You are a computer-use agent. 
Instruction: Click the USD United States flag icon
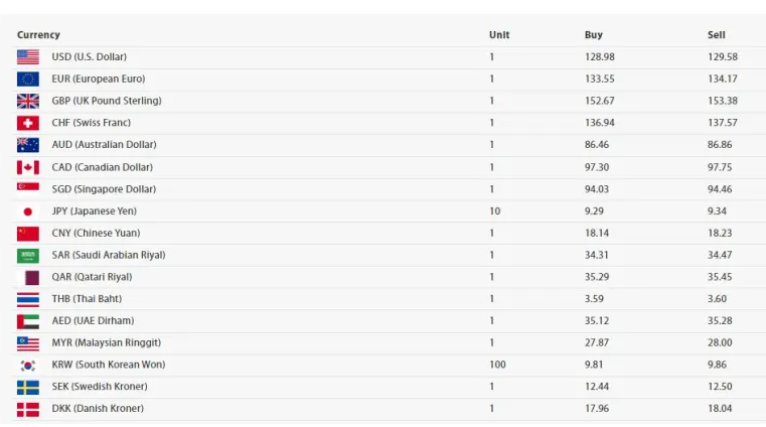point(28,57)
